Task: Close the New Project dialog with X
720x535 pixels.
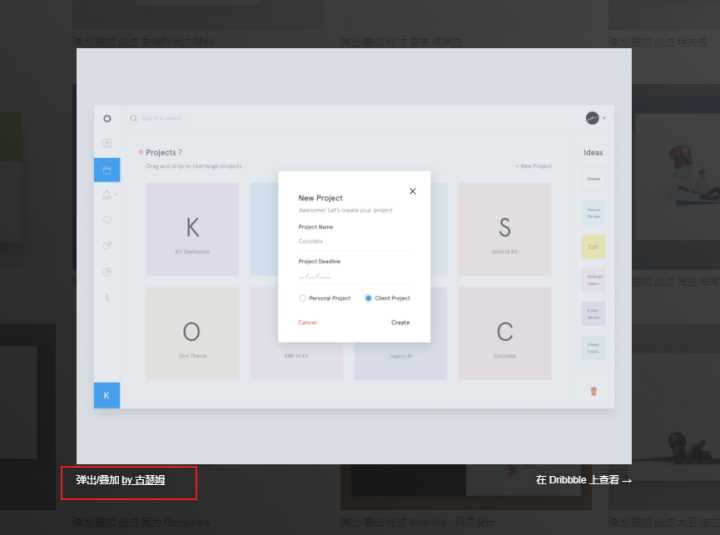Action: 412,191
